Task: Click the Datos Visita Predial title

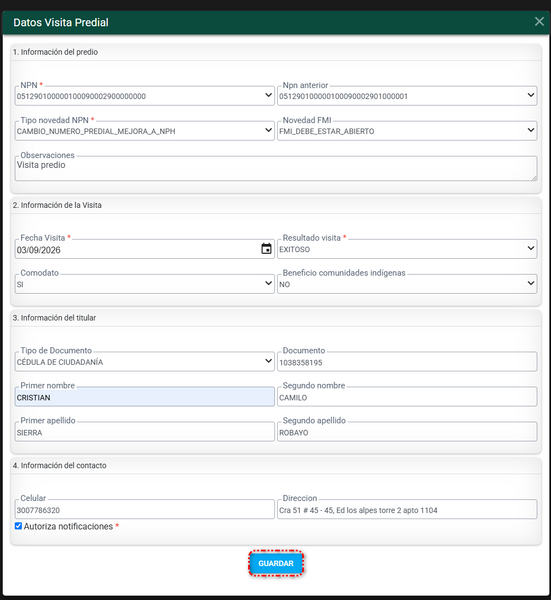Action: click(x=61, y=22)
